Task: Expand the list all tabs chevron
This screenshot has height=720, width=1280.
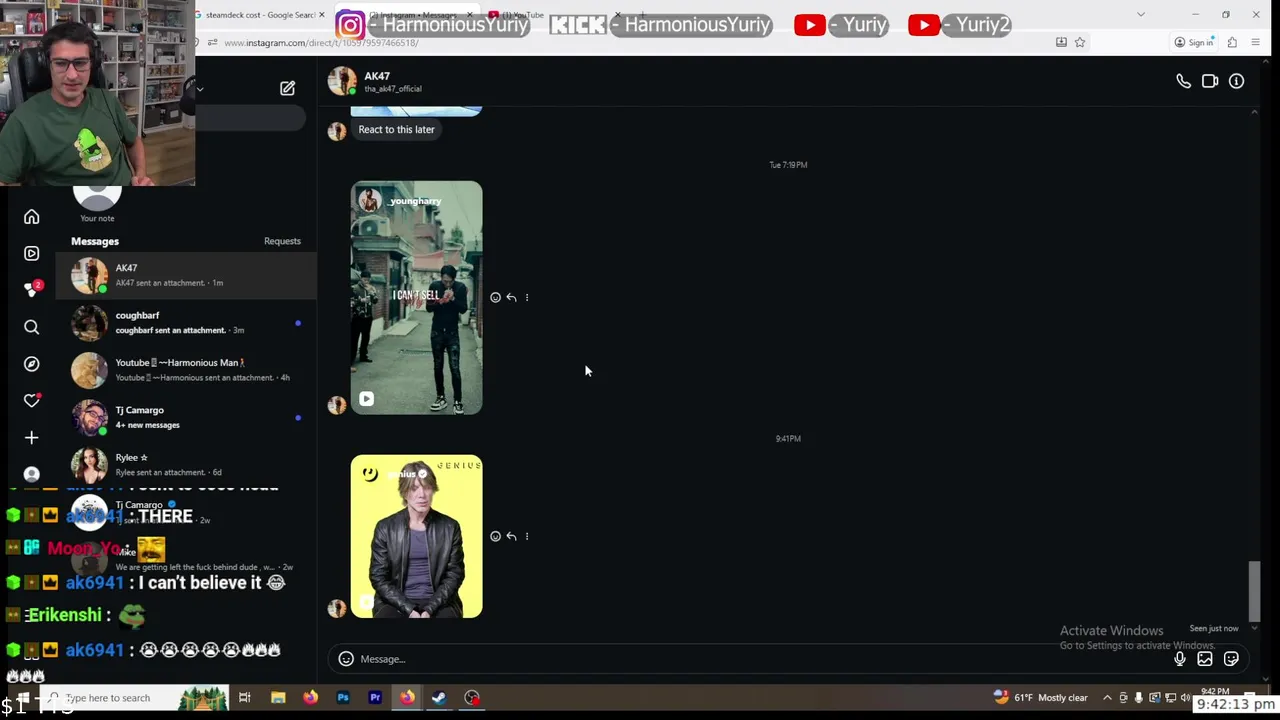Action: click(1141, 14)
